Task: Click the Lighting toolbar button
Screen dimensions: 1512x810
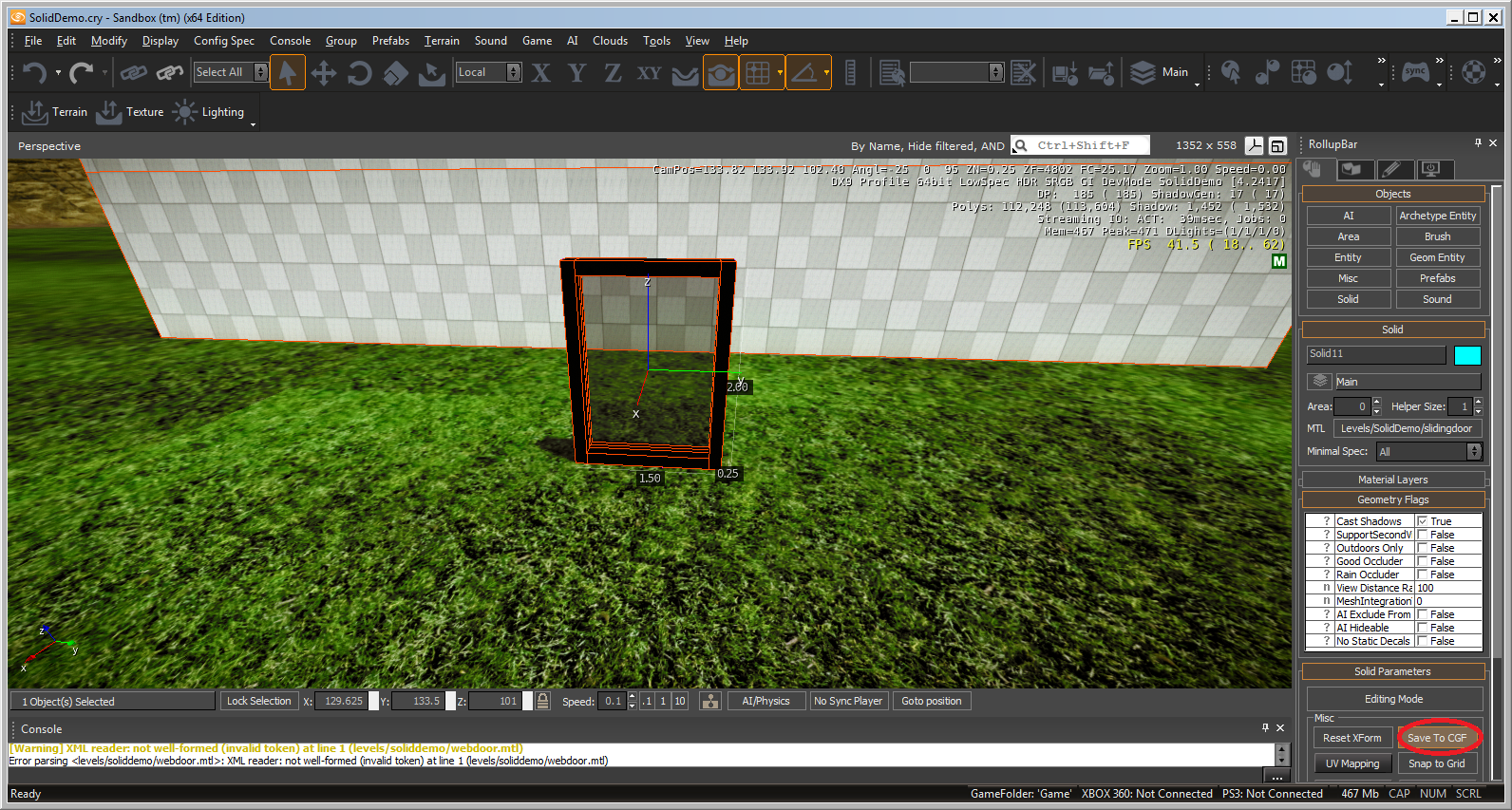Action: click(x=210, y=112)
